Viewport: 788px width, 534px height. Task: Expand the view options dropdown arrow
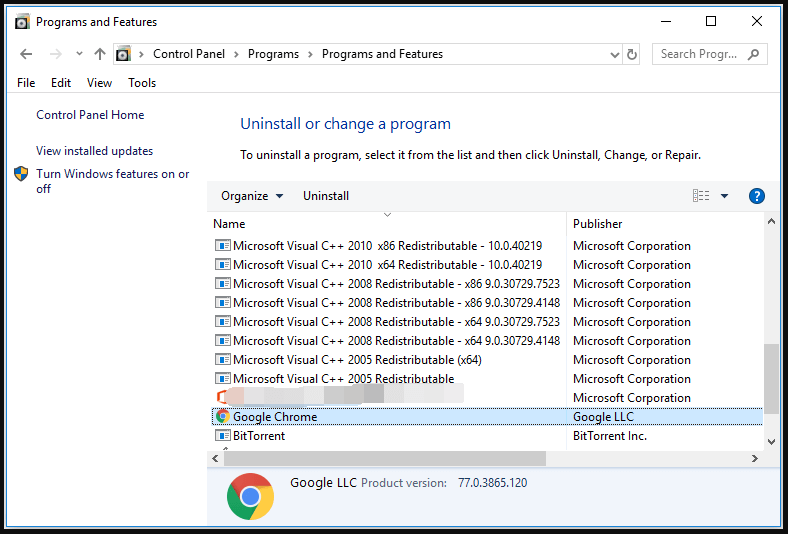coord(724,196)
